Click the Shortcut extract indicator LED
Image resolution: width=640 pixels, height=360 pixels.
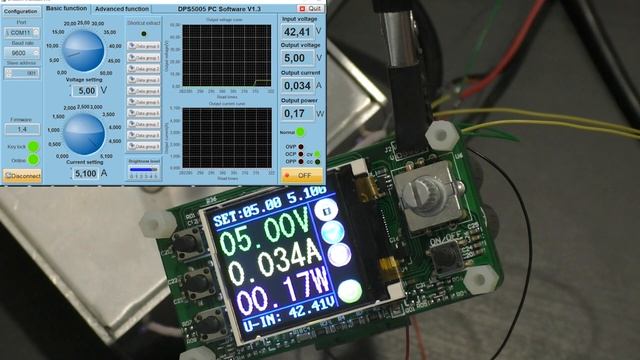[144, 34]
